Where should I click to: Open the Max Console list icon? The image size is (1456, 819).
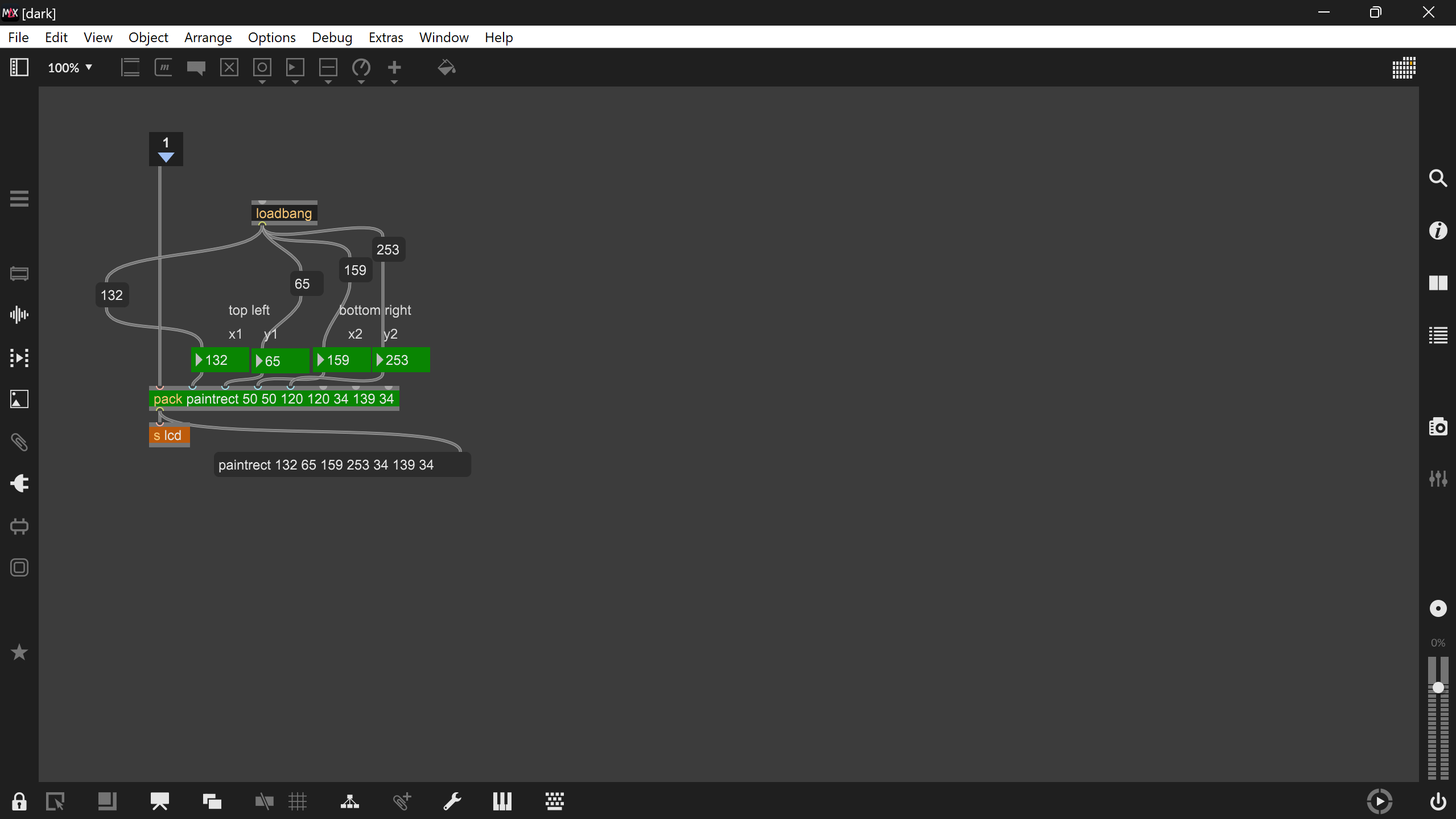point(1438,335)
